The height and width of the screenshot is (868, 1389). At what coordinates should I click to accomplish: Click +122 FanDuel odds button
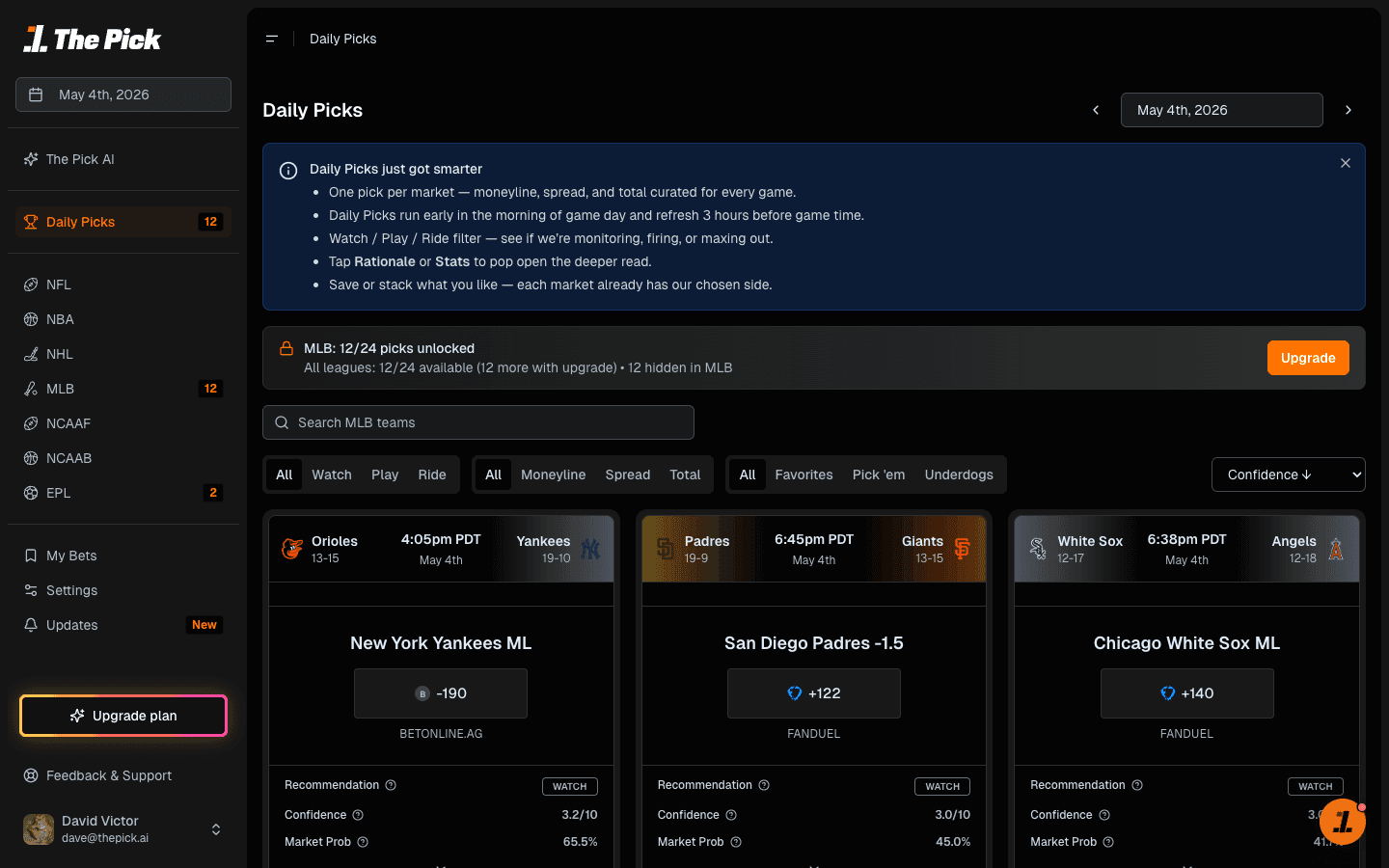814,693
